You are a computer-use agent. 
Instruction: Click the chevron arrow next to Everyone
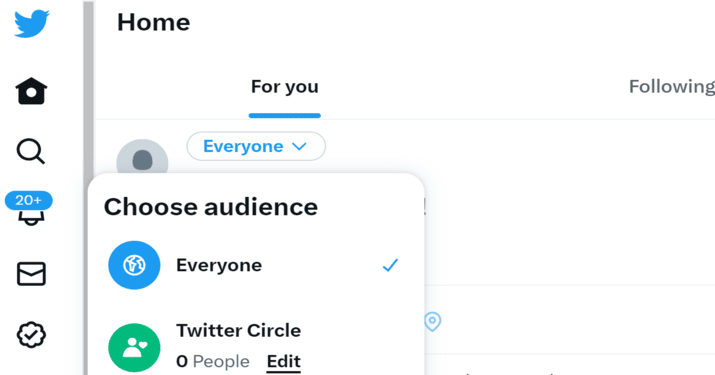299,146
